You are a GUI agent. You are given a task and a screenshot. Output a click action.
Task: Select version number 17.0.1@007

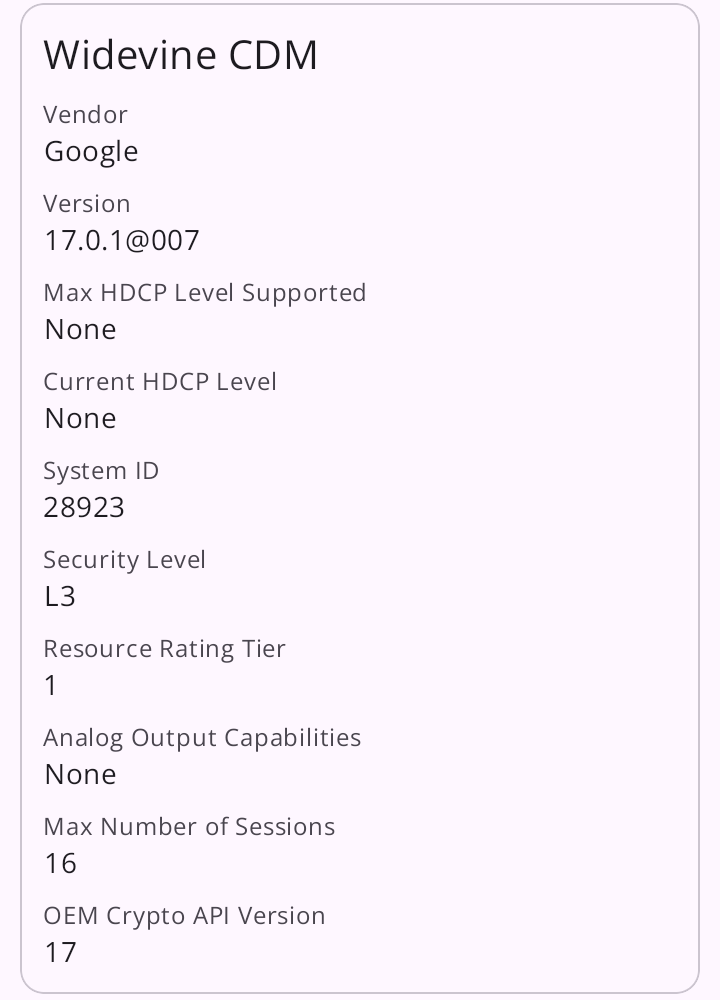click(x=122, y=240)
